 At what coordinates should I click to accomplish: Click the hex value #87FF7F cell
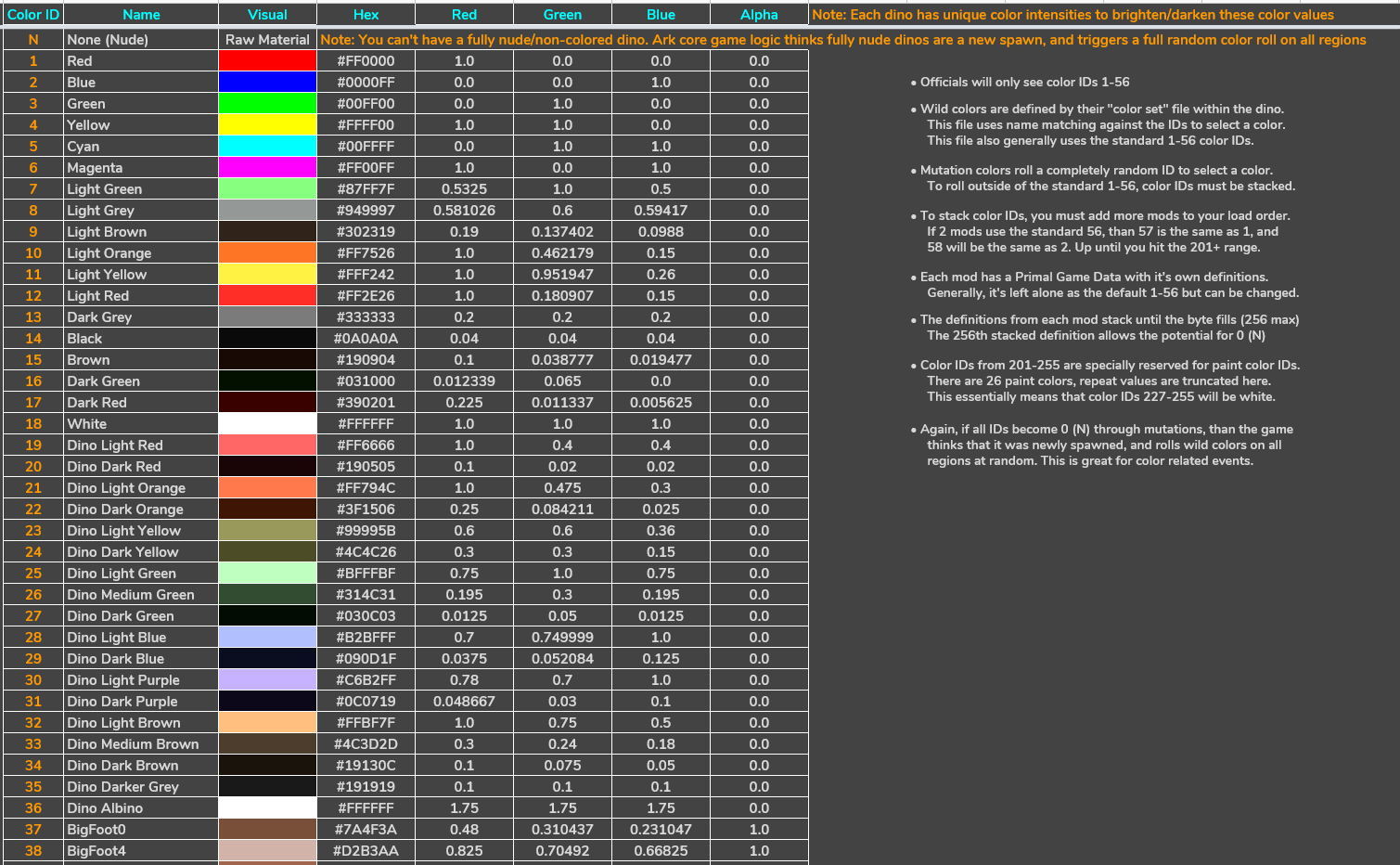click(366, 188)
